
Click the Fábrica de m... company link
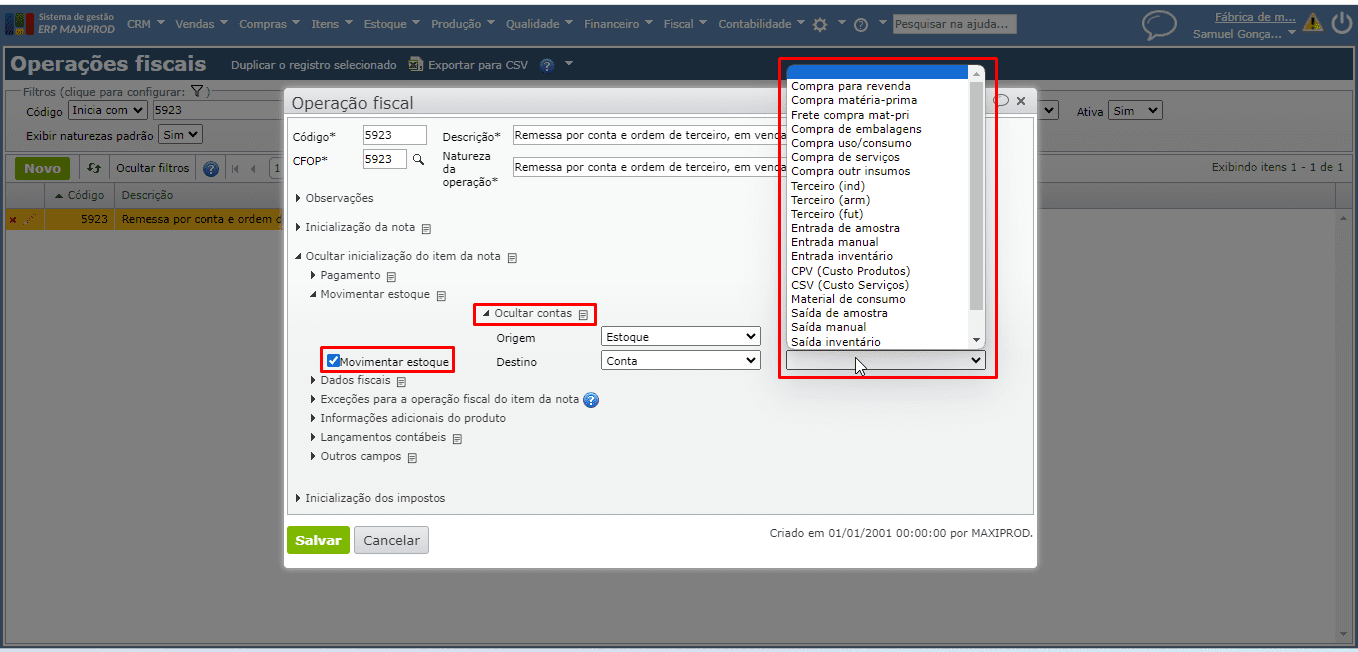[x=1255, y=16]
